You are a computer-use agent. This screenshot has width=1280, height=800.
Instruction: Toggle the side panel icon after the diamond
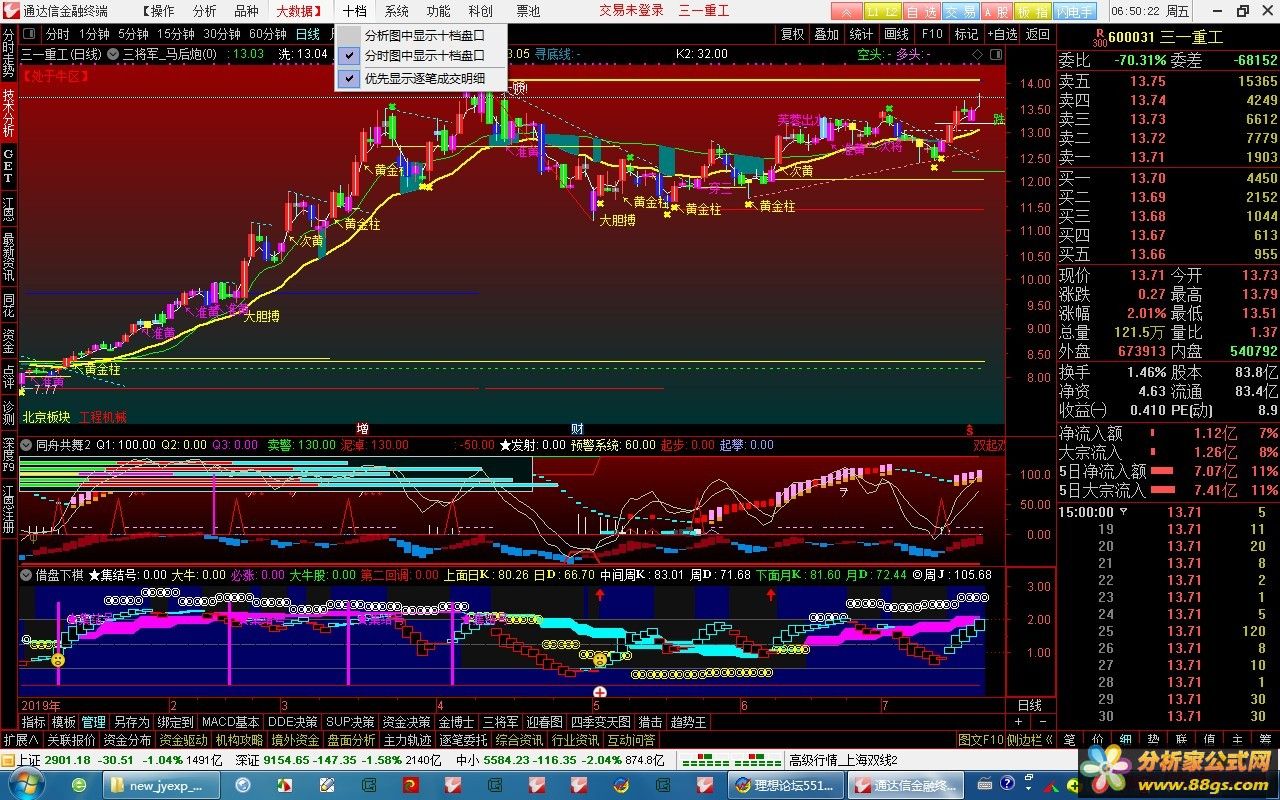(x=997, y=54)
